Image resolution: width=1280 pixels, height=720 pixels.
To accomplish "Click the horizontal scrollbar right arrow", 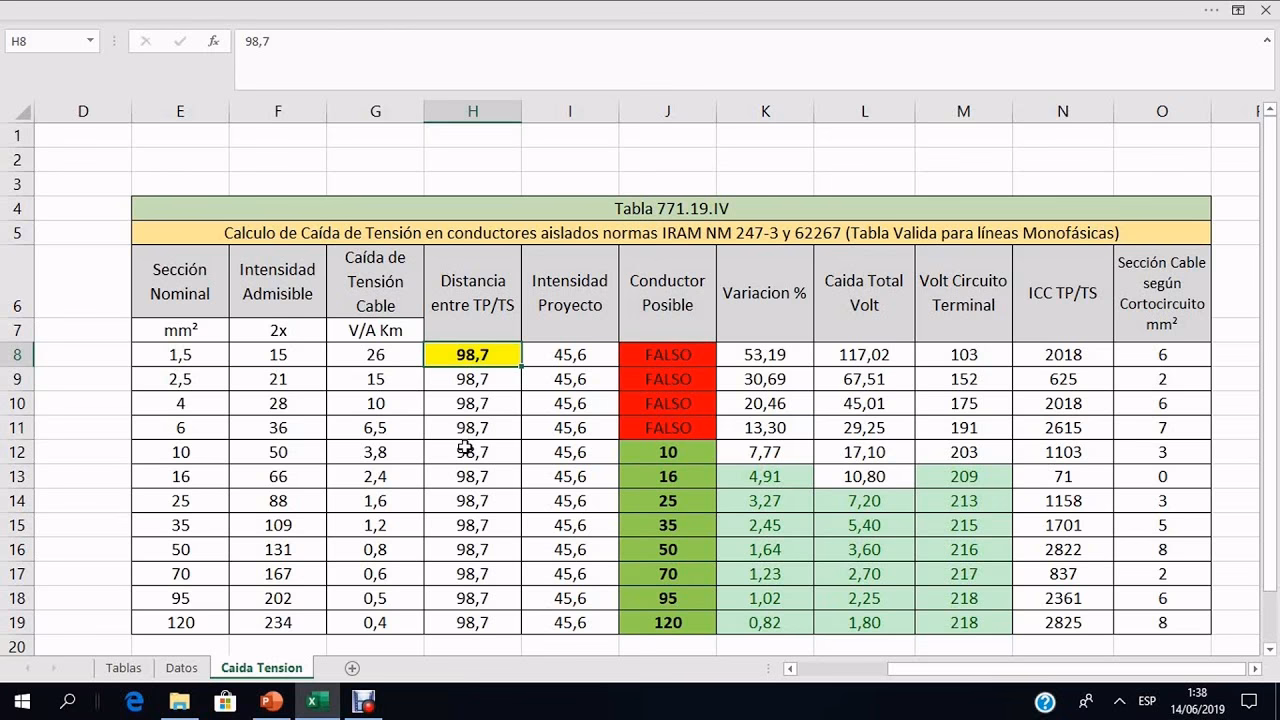I will pyautogui.click(x=1255, y=668).
